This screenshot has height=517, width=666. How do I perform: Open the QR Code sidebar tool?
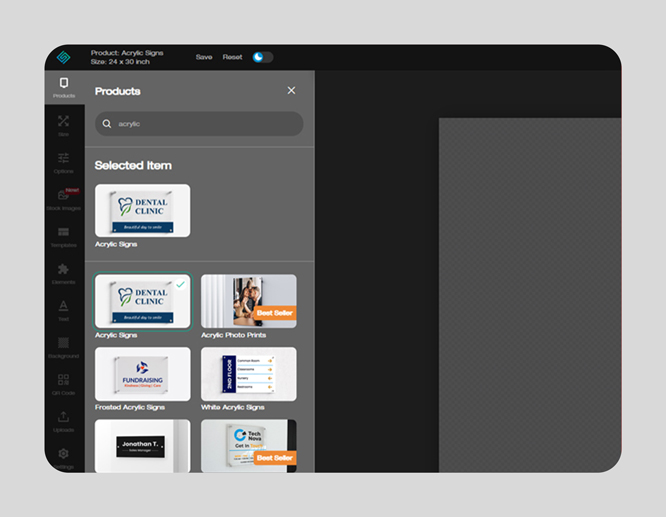(x=64, y=385)
